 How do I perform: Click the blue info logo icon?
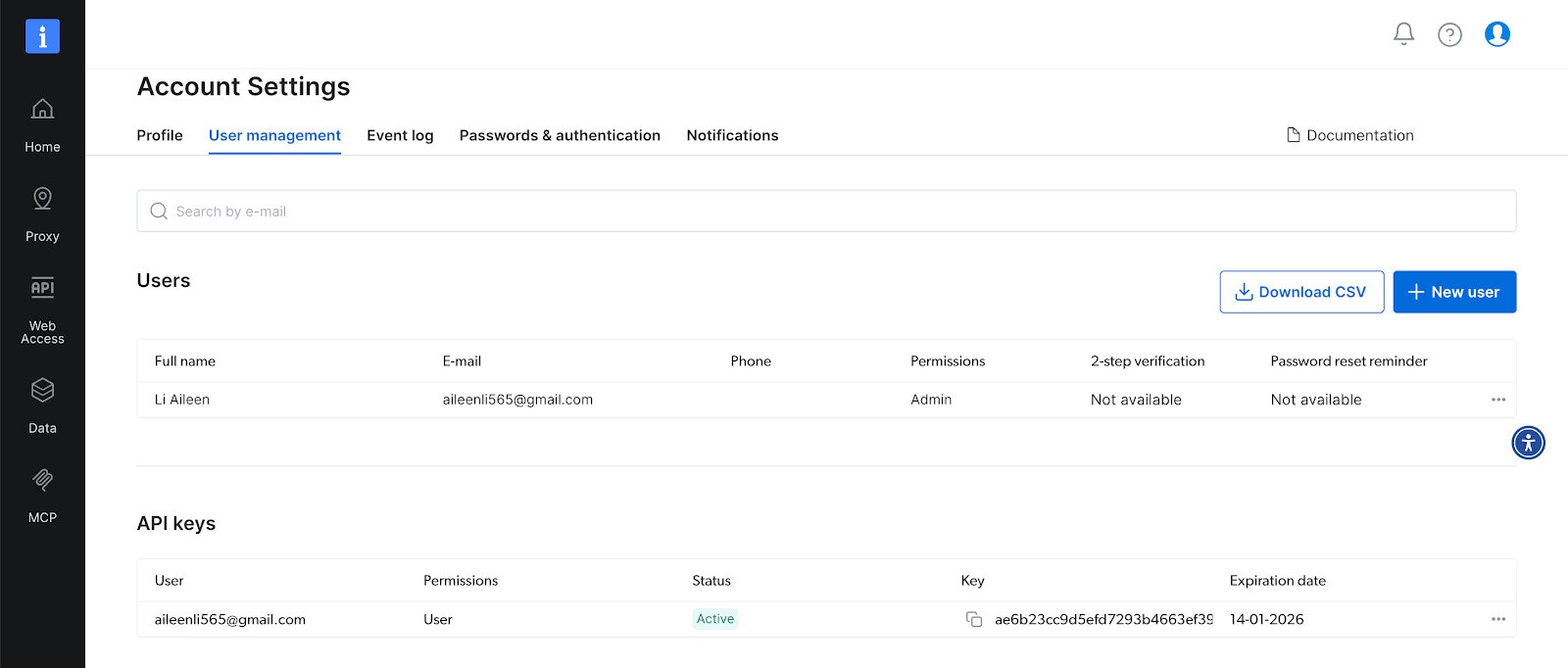click(x=42, y=36)
